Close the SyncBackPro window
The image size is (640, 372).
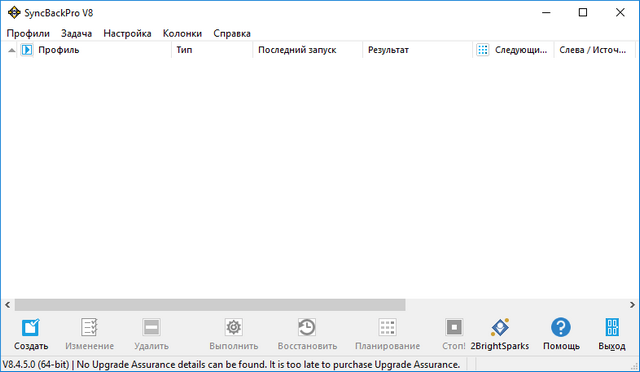[620, 13]
